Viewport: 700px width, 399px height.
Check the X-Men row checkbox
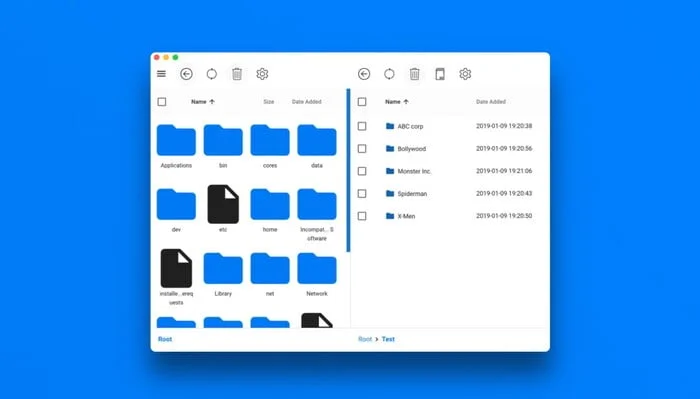tap(362, 216)
